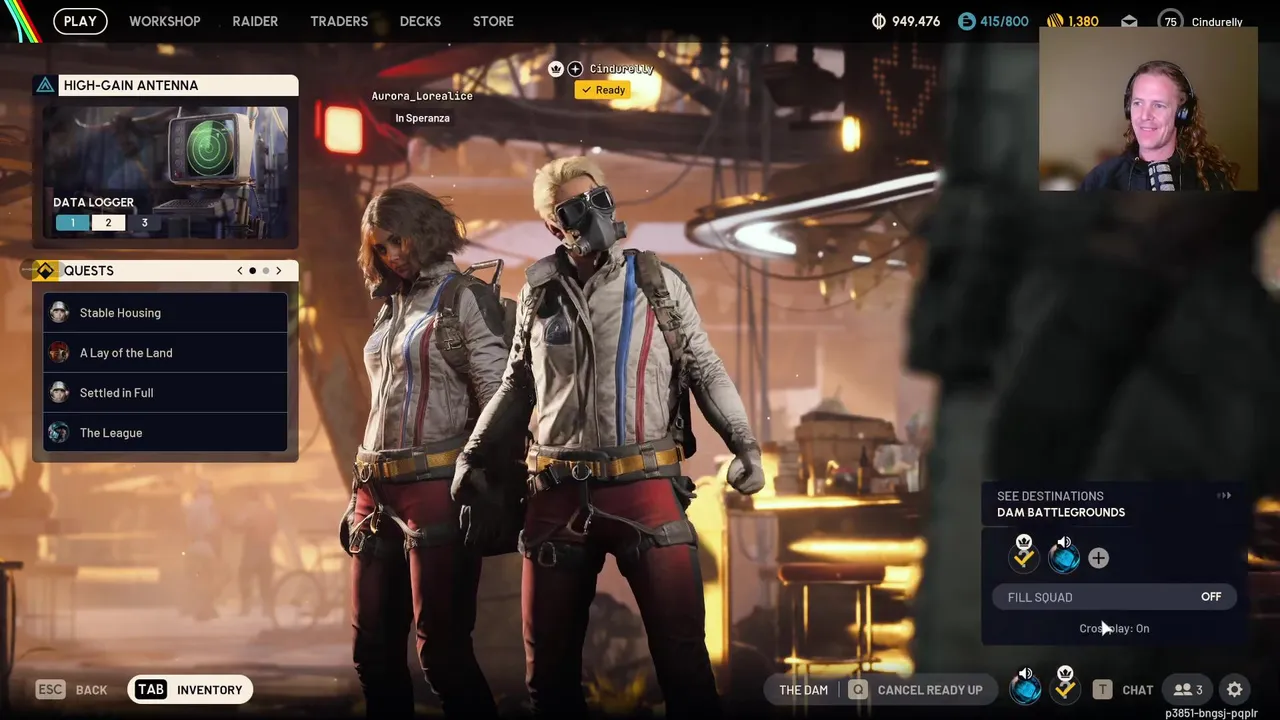Open INVENTORY with the TAB button
The height and width of the screenshot is (720, 1280).
(x=190, y=690)
